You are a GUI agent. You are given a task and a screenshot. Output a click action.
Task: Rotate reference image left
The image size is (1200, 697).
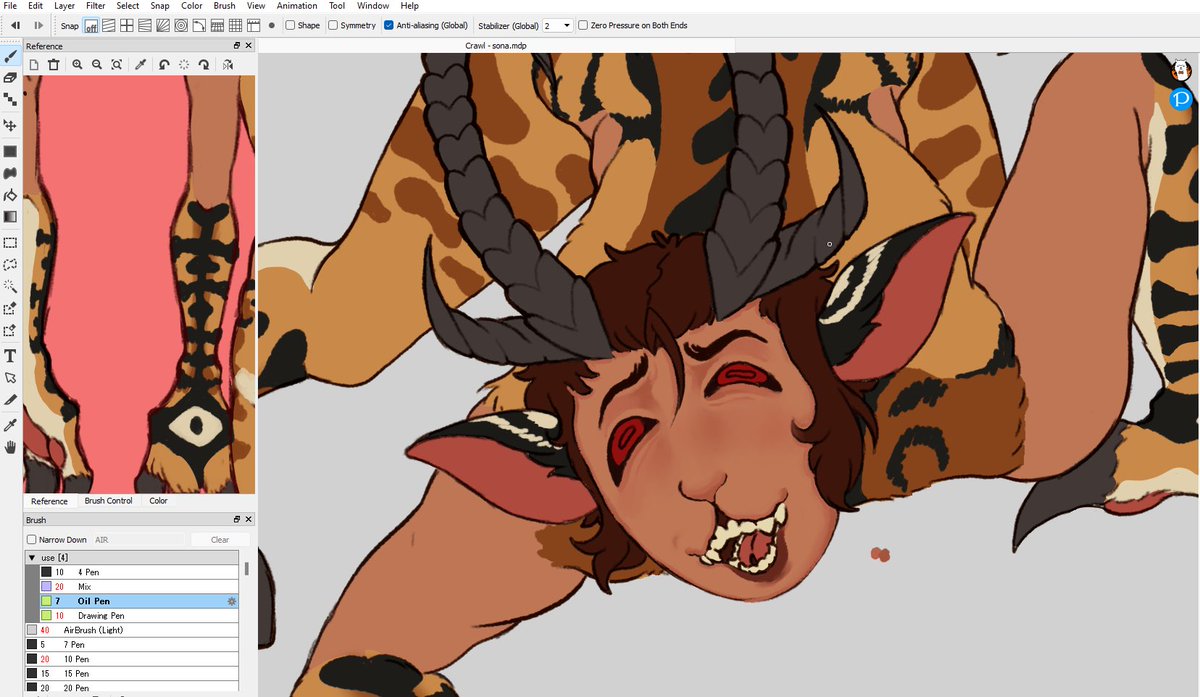click(x=164, y=64)
